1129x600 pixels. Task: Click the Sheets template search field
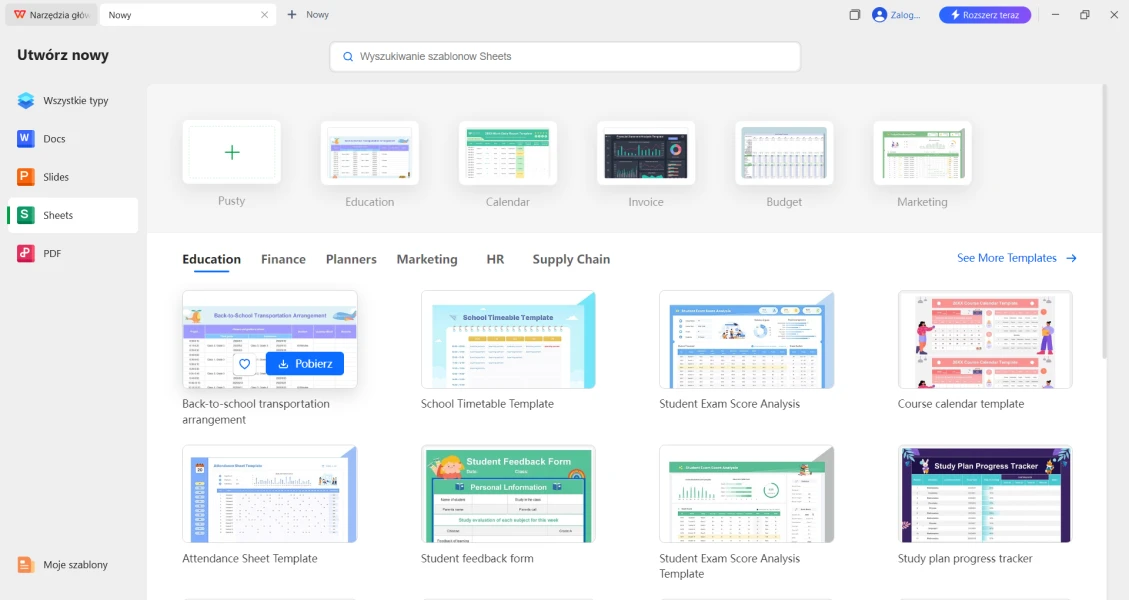(565, 57)
